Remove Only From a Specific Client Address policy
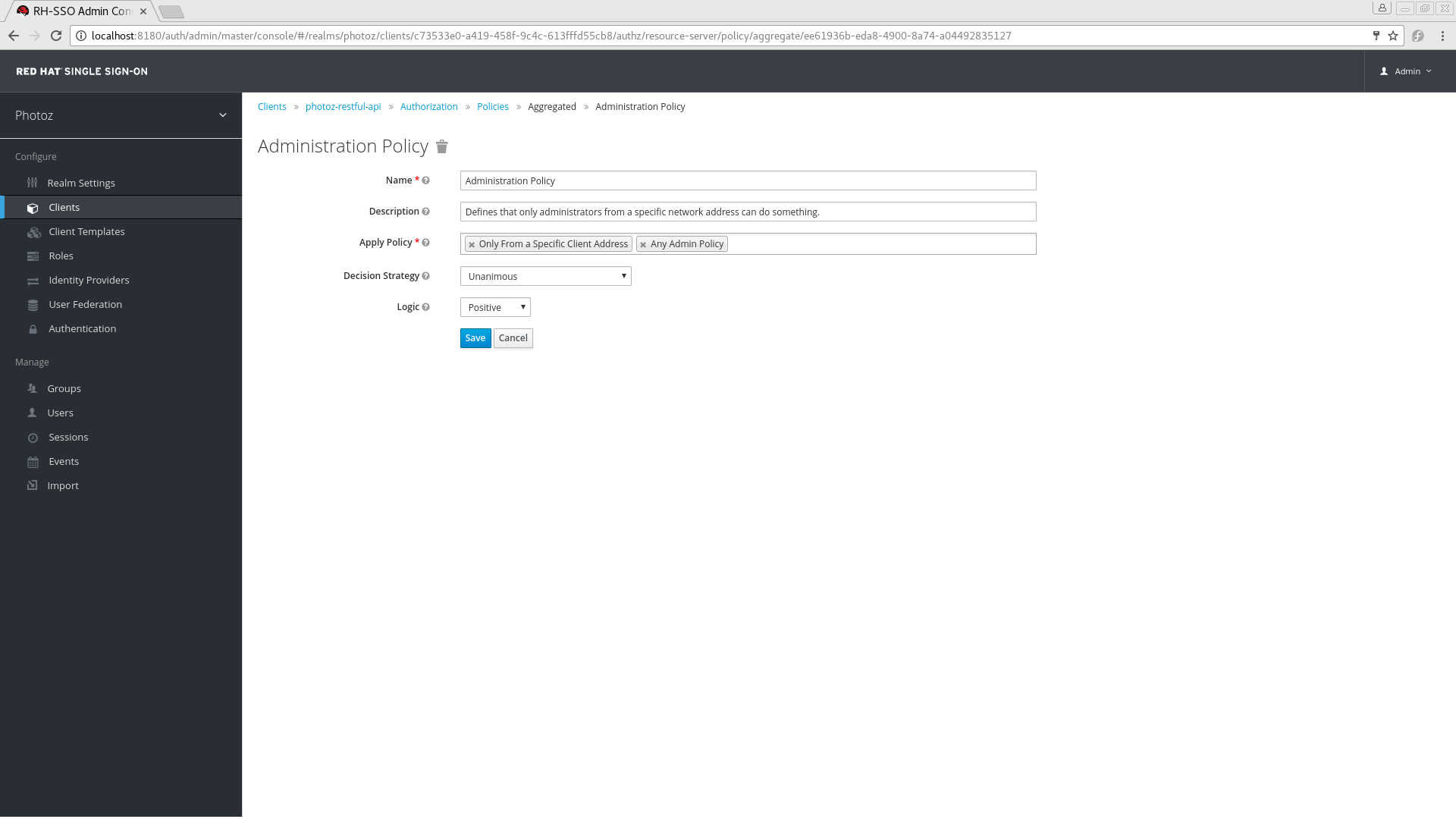The height and width of the screenshot is (819, 1456). pos(471,244)
